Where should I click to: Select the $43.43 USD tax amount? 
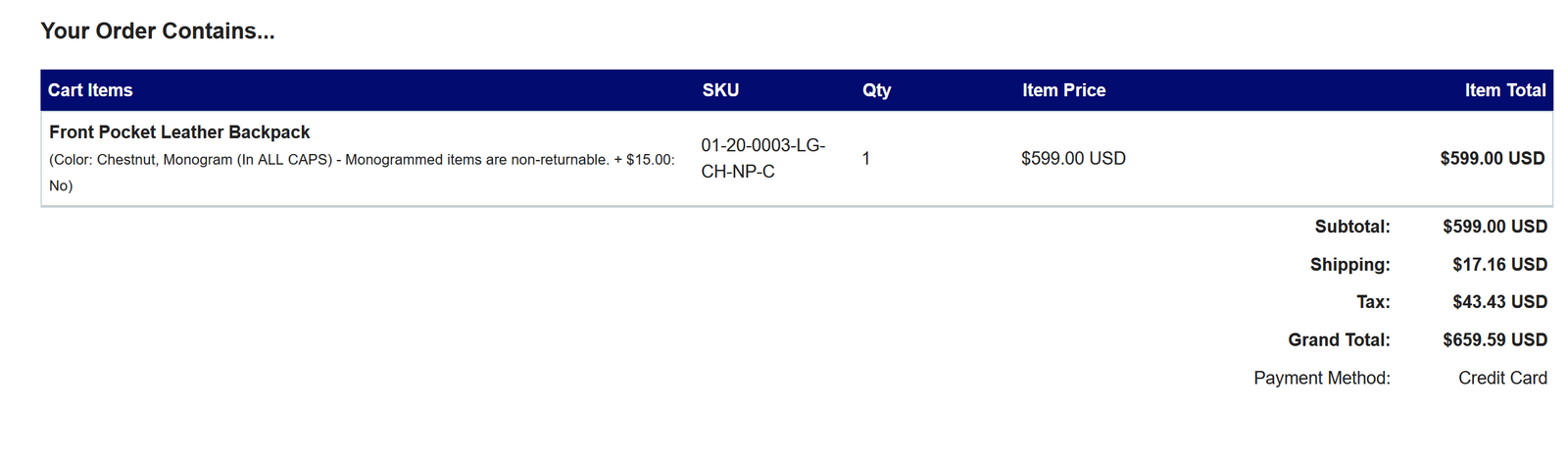[x=1499, y=302]
